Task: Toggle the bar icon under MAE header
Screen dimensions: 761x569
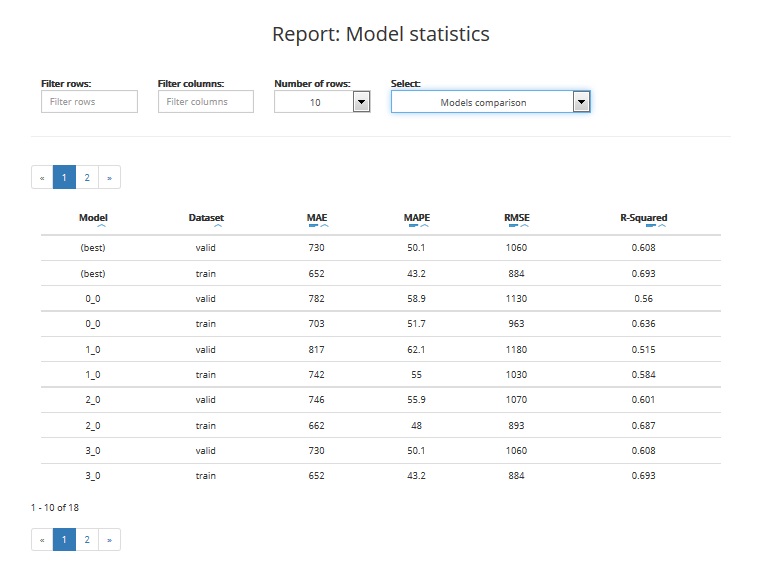Action: coord(312,228)
